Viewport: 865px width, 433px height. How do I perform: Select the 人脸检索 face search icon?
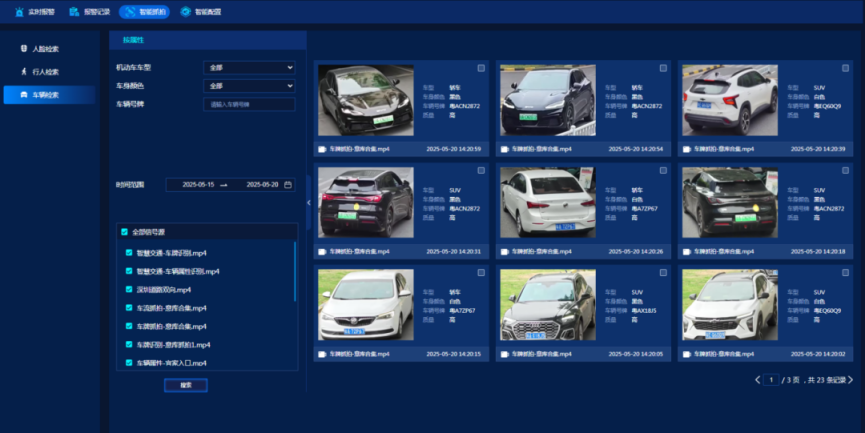(x=24, y=48)
